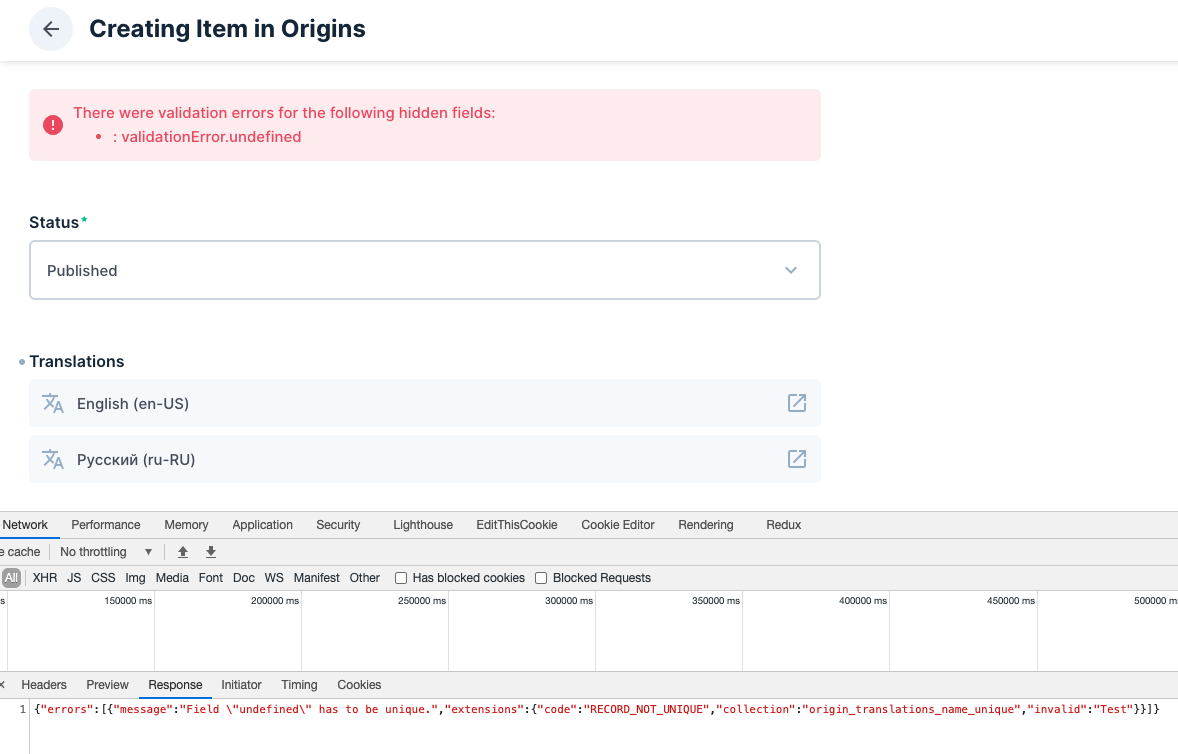Open English (en-US) translation edit icon

click(x=796, y=403)
